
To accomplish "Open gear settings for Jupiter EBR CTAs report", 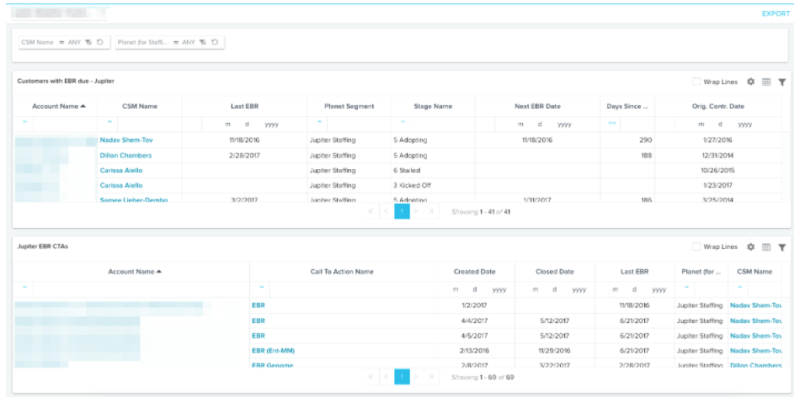I will tap(751, 246).
